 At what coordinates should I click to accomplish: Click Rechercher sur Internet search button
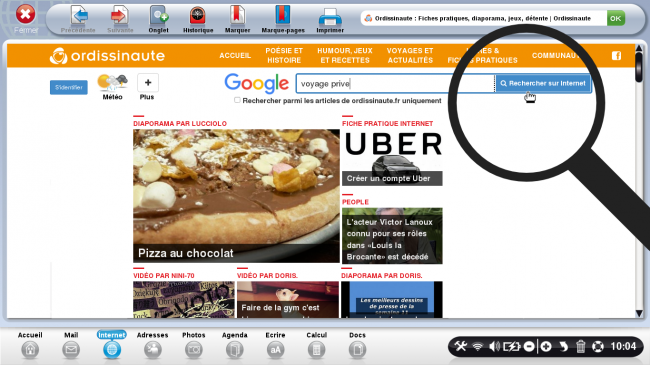543,83
